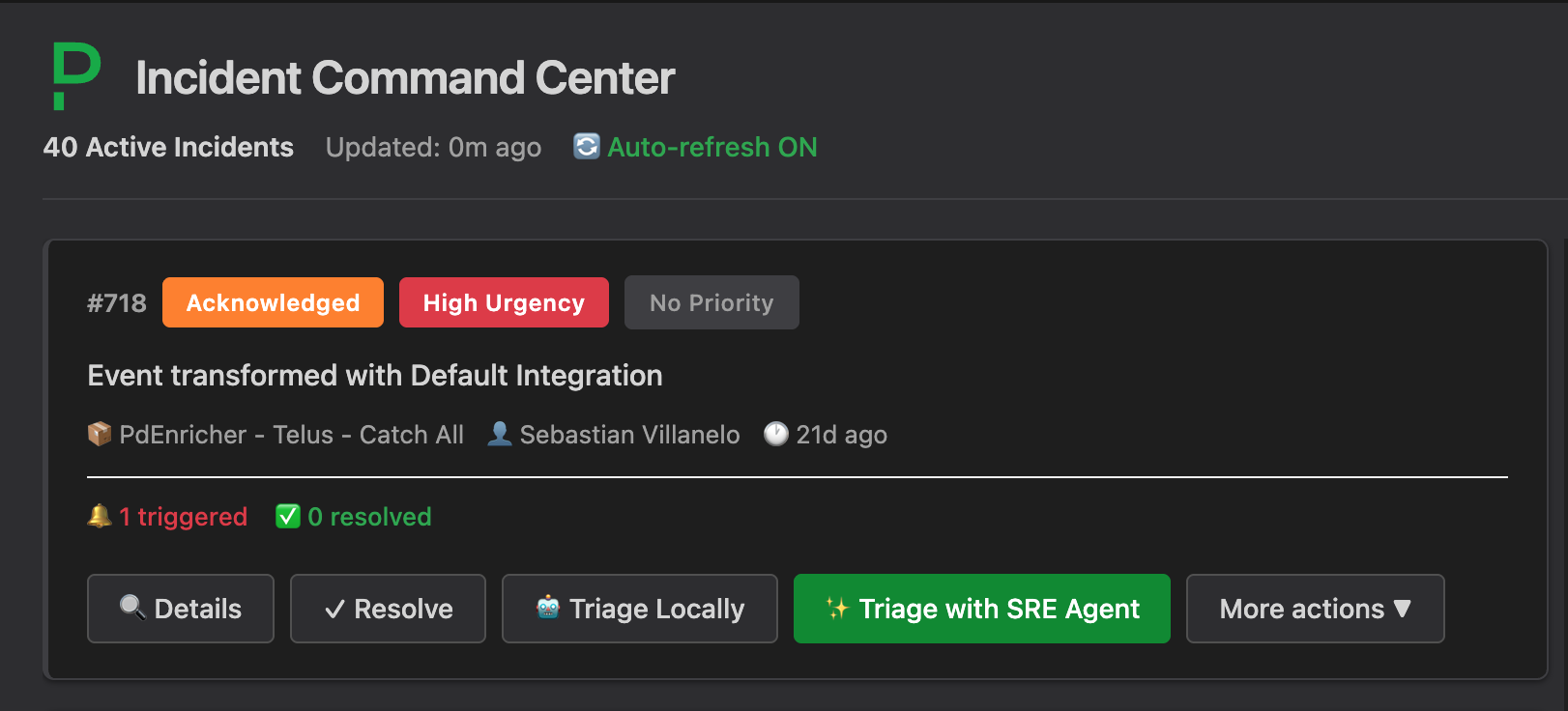
Task: Expand the More actions dropdown
Action: tap(1315, 609)
